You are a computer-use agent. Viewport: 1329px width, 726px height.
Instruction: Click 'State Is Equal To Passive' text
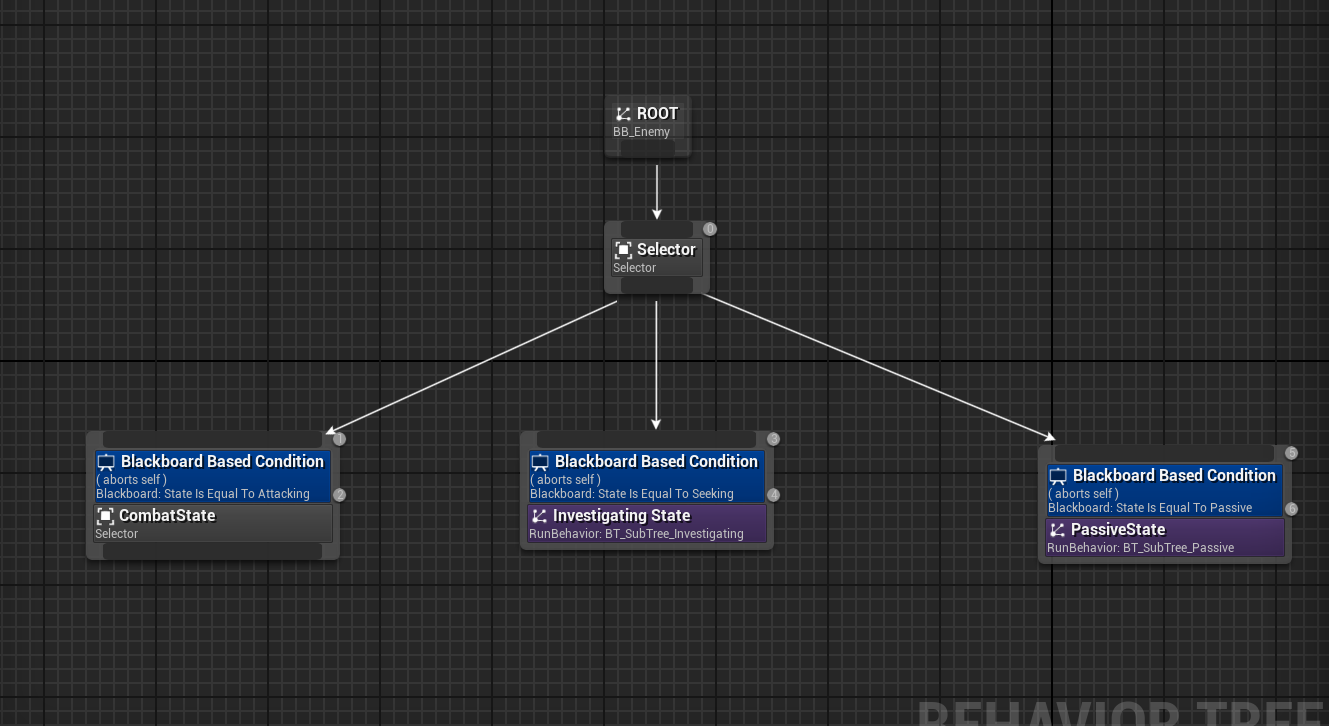click(x=1182, y=508)
